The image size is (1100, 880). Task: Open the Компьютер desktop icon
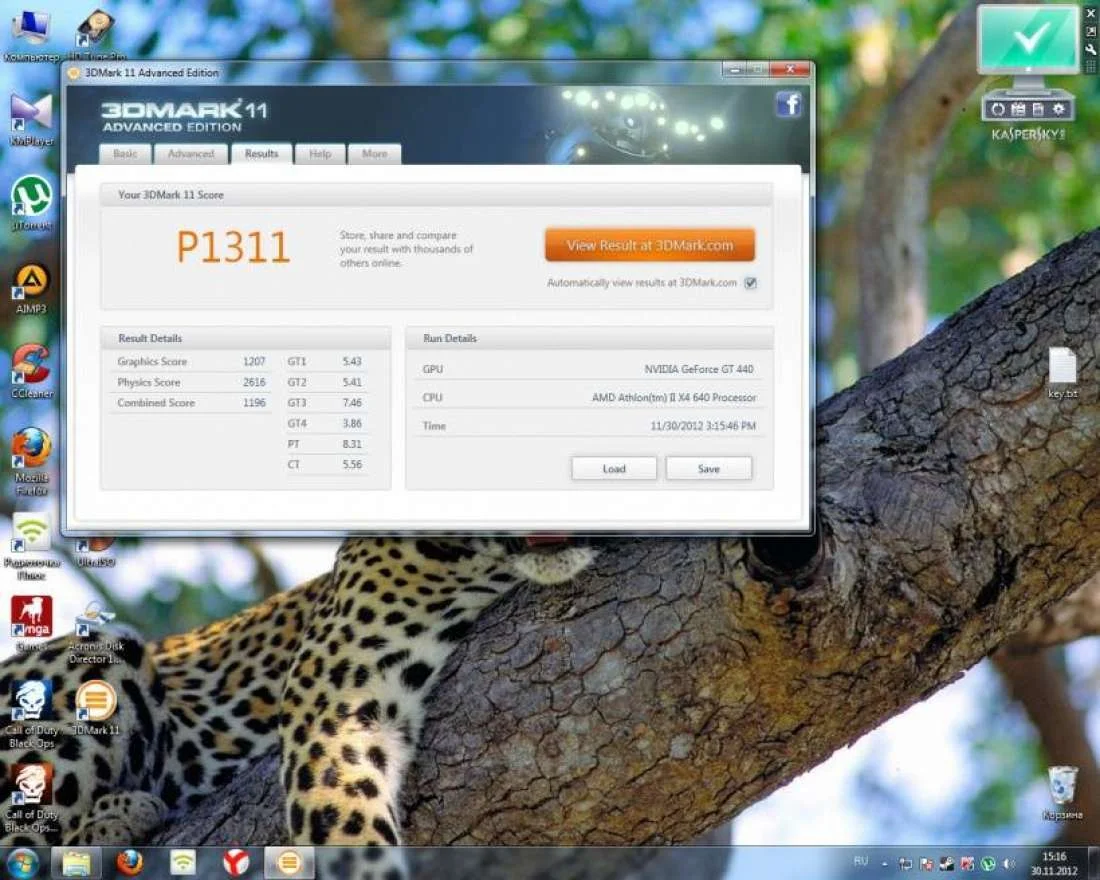[30, 34]
